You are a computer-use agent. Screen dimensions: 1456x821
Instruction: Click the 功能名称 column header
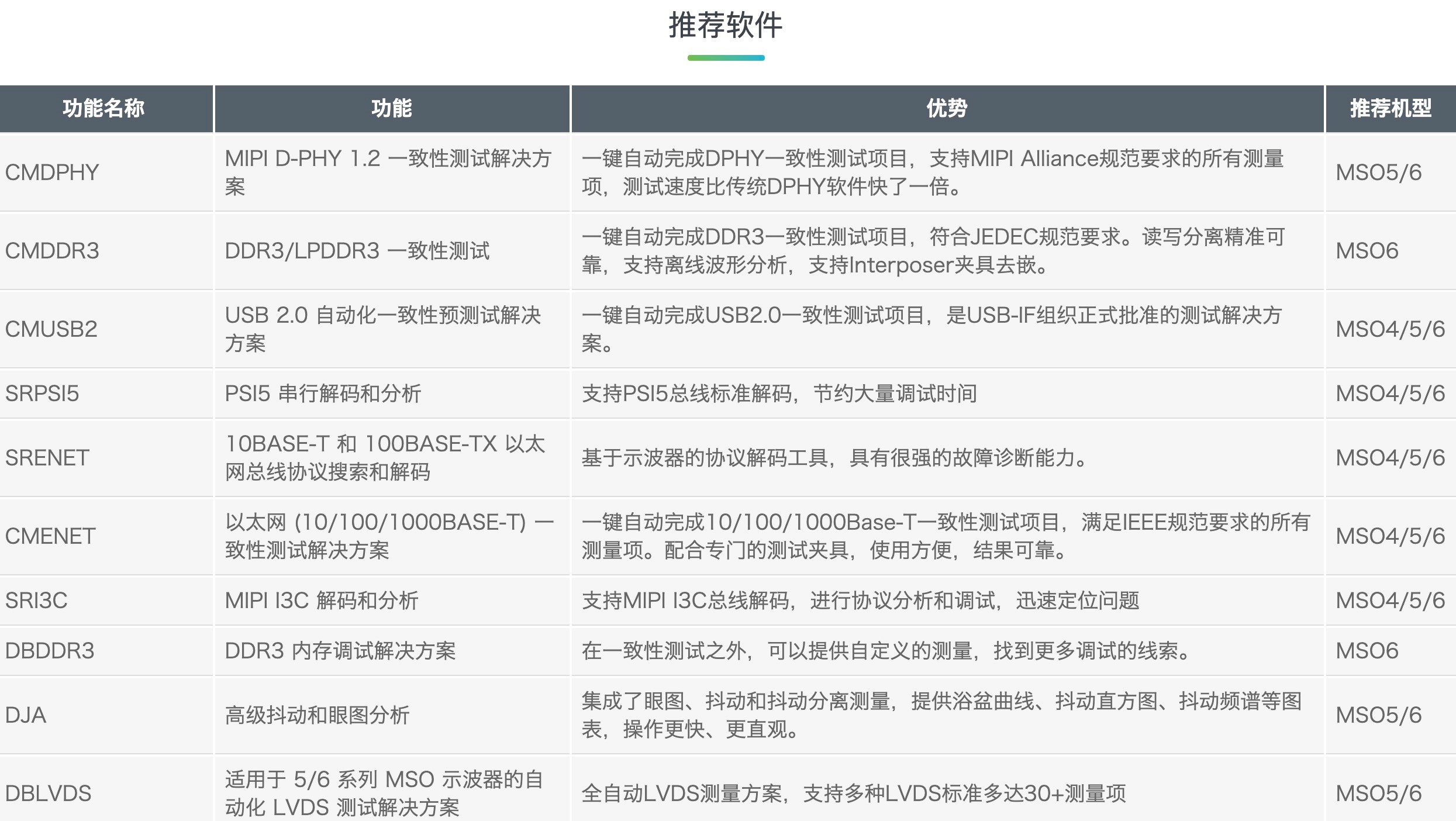[x=104, y=109]
